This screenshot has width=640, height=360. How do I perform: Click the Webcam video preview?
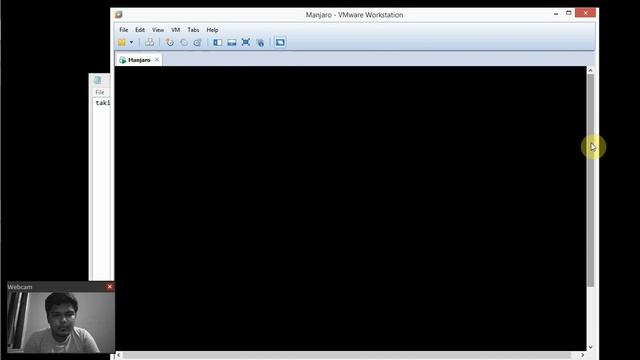point(61,322)
